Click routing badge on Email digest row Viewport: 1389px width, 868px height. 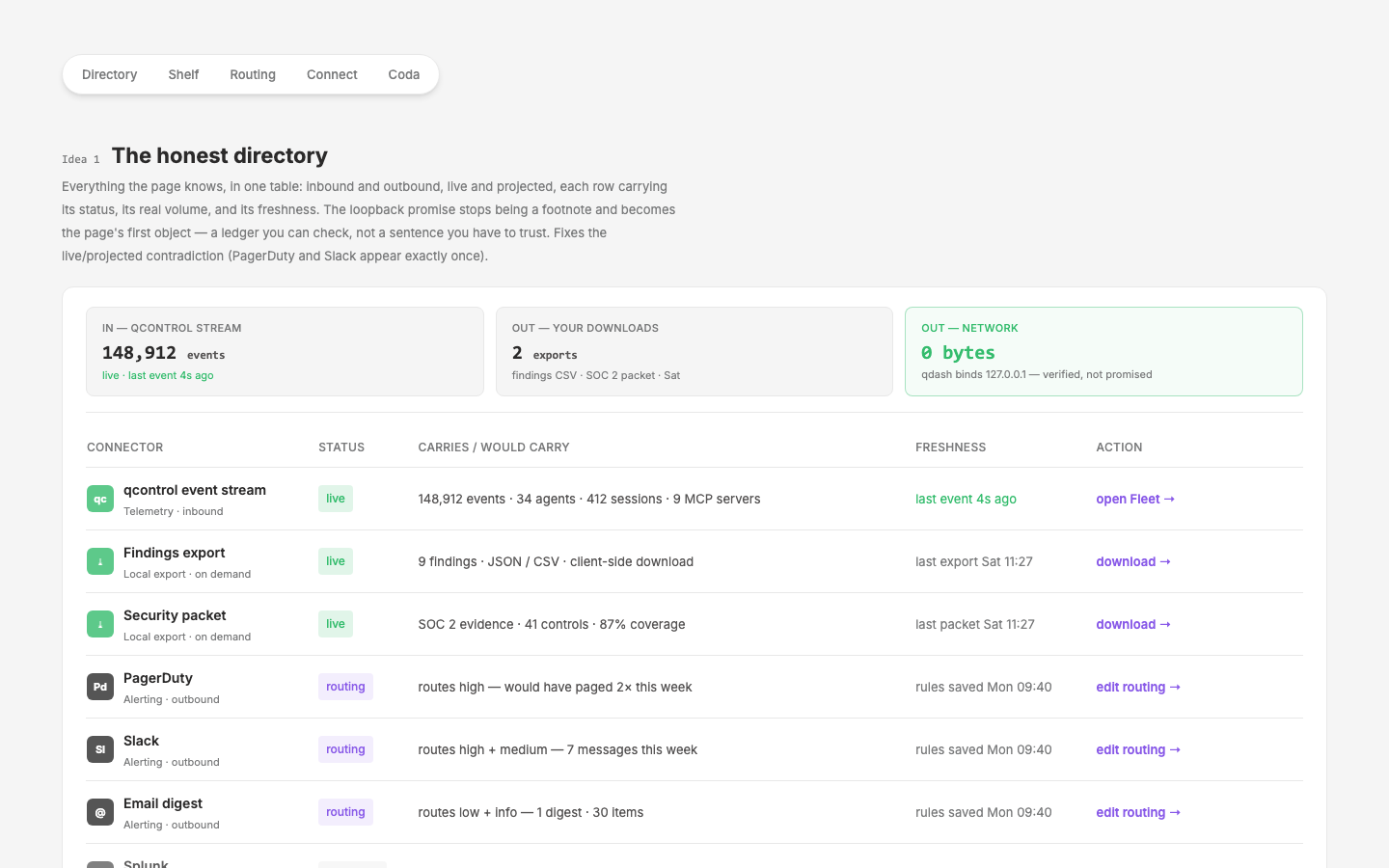[345, 812]
